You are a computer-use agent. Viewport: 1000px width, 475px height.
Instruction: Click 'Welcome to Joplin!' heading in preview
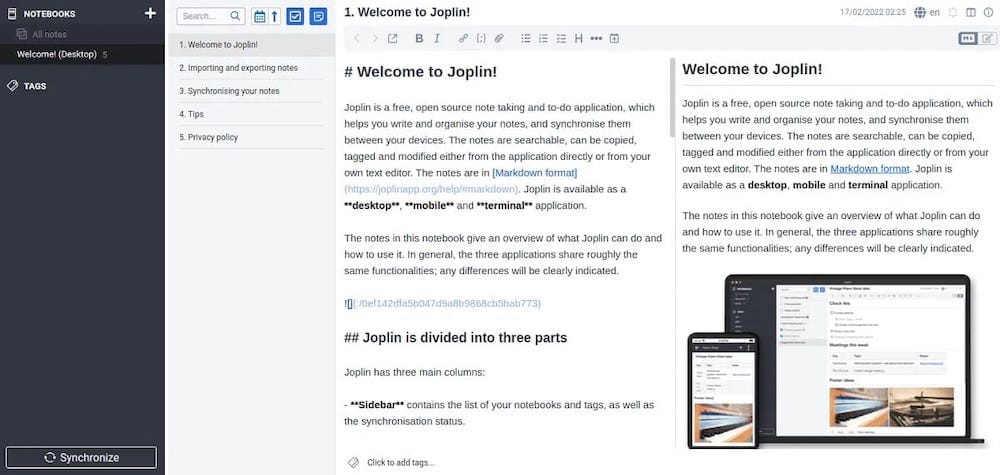[x=752, y=69]
